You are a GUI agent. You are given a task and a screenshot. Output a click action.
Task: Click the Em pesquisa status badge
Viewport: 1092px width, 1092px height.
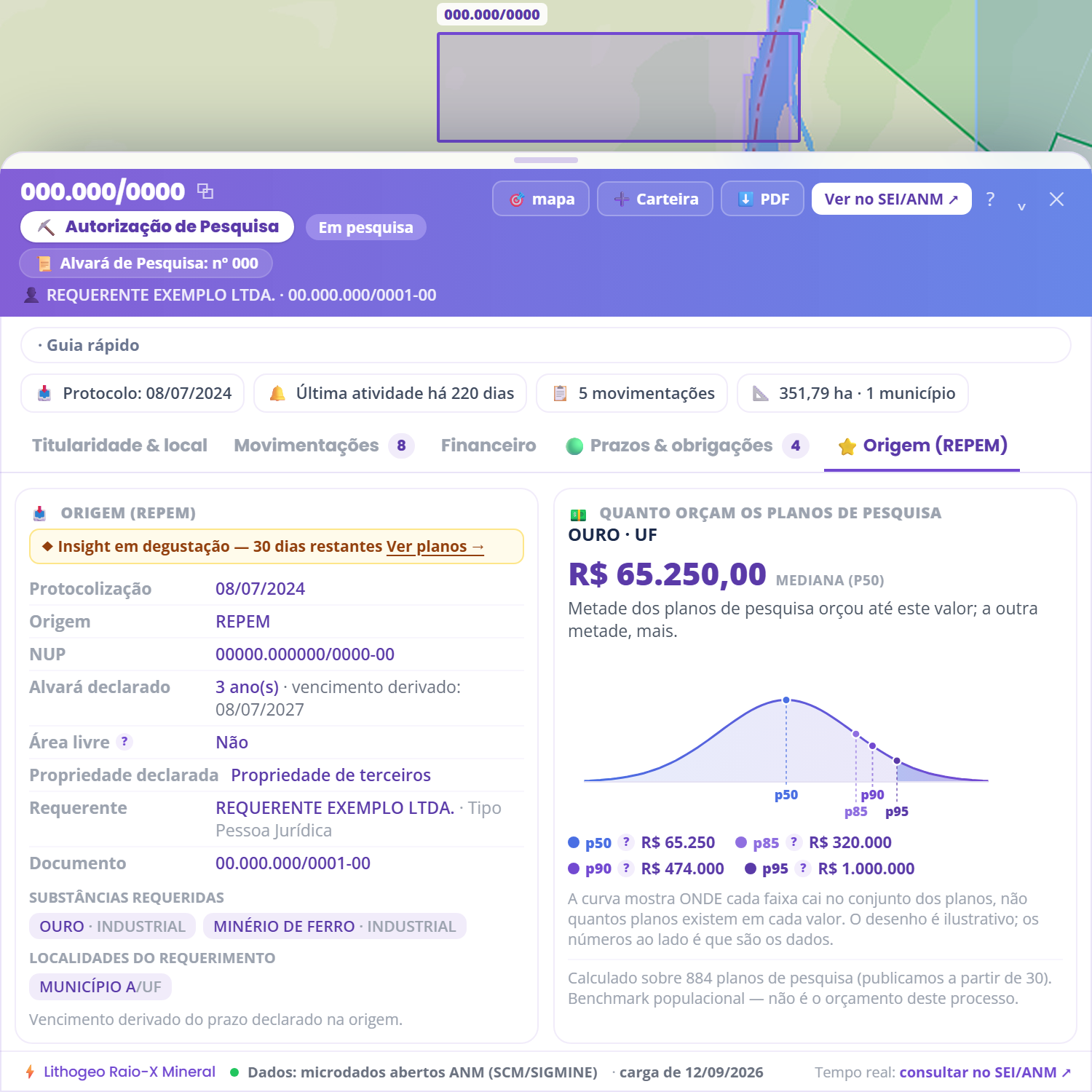(x=365, y=227)
